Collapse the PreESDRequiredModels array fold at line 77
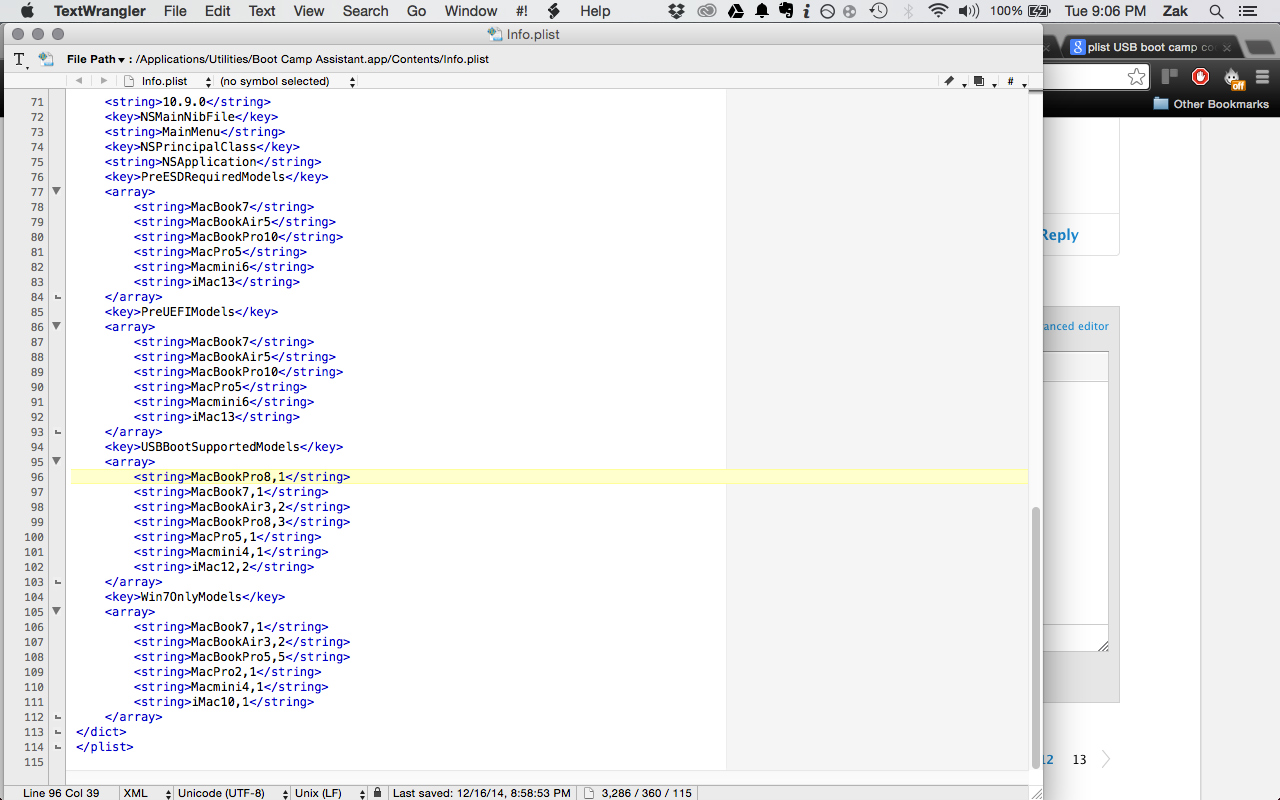Screen dimensions: 1280x800 tap(57, 192)
